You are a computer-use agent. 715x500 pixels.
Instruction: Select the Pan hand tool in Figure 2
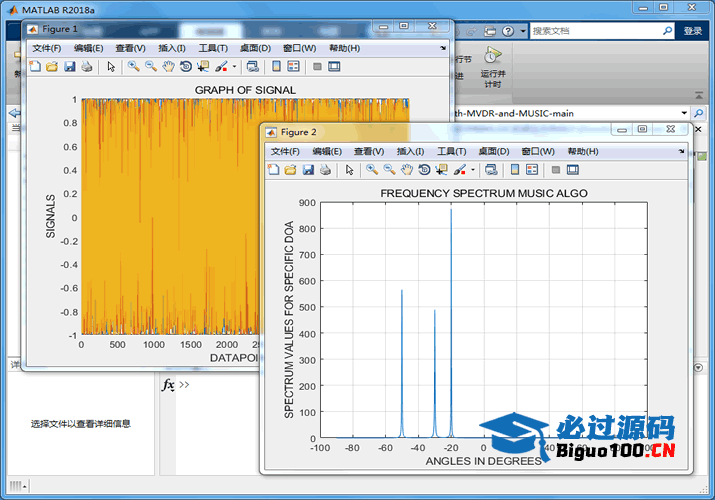tap(407, 170)
